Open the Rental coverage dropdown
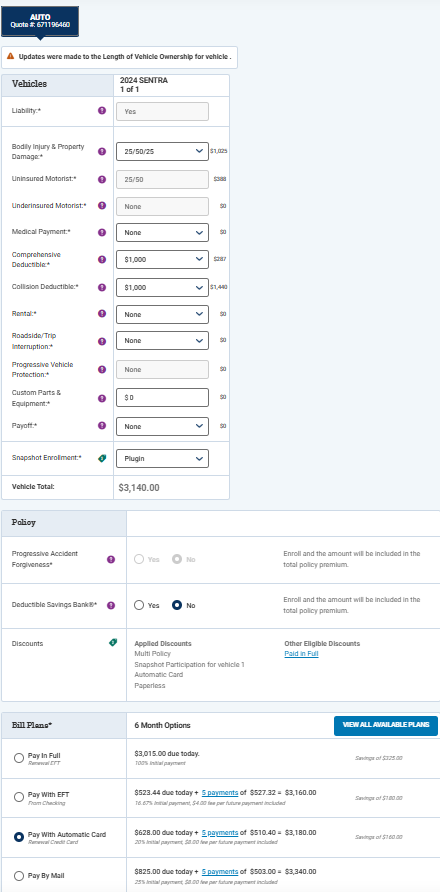This screenshot has width=440, height=892. pos(162,314)
